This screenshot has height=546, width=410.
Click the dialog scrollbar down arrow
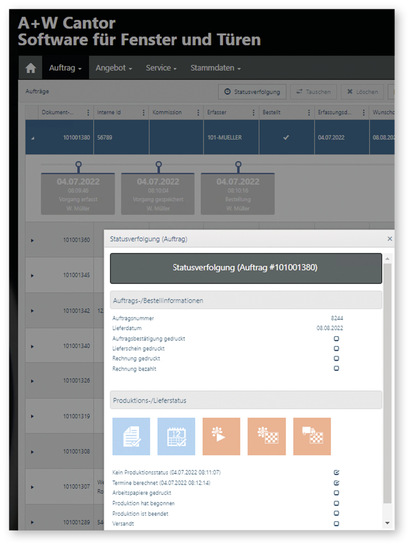pos(387,523)
